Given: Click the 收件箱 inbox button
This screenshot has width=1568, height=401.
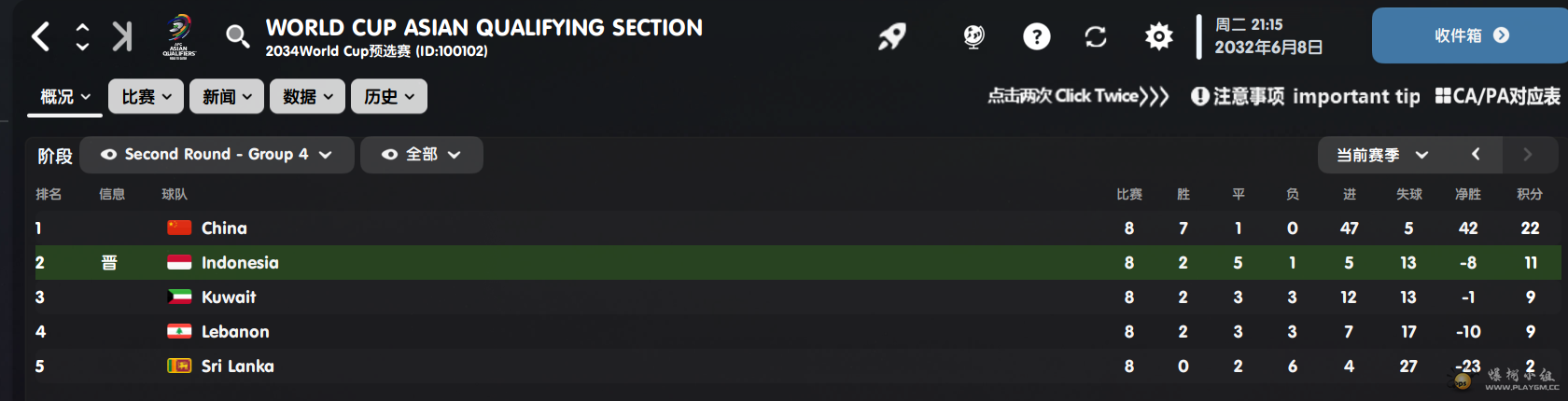Looking at the screenshot, I should tap(1469, 35).
